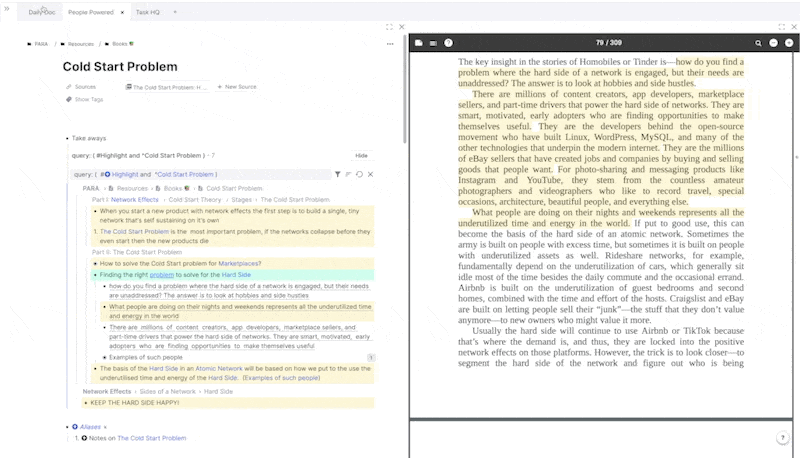Hide the query results
This screenshot has width=800, height=458.
[361, 156]
